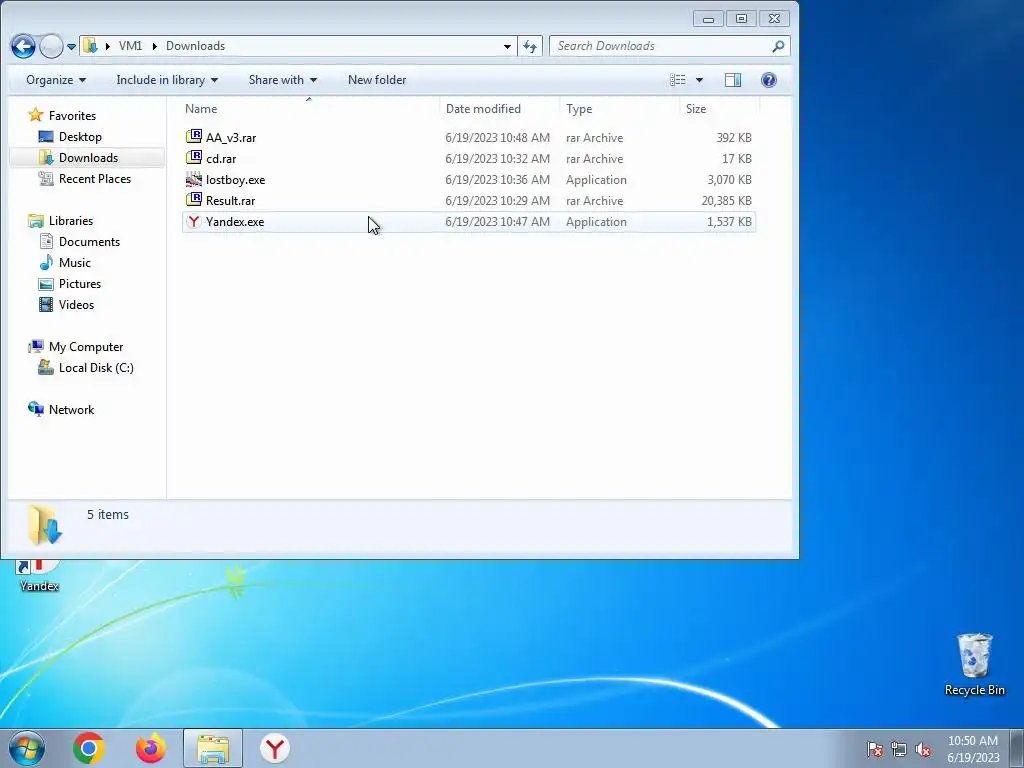Open the address bar history dropdown
This screenshot has height=768, width=1024.
[507, 46]
